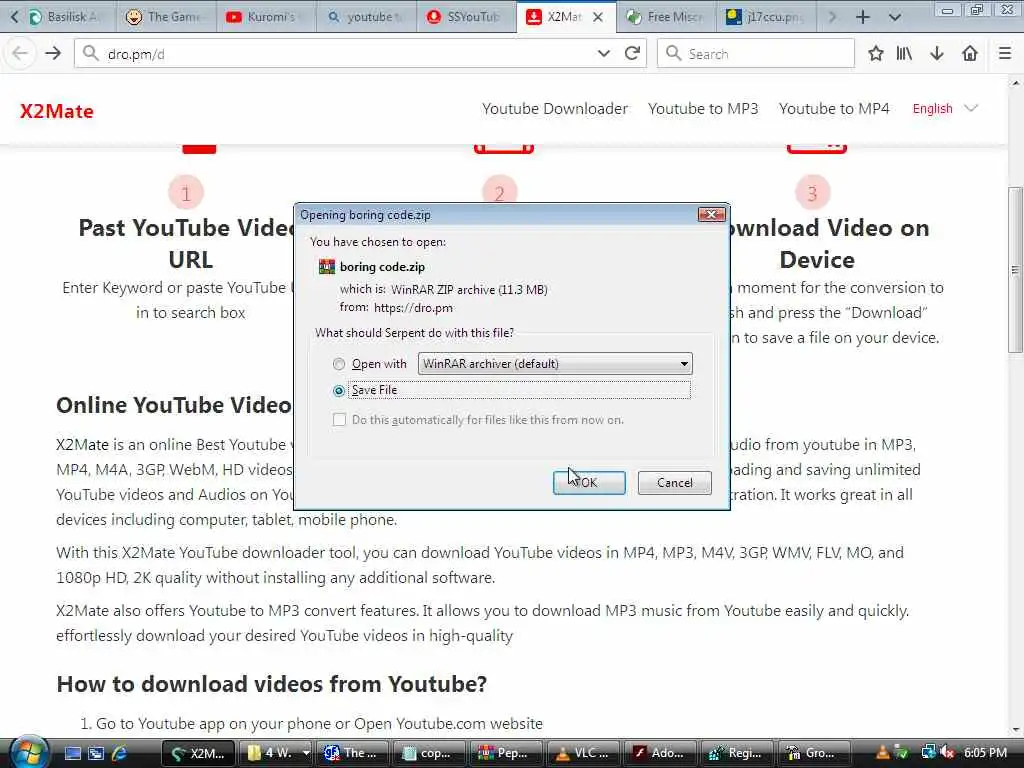Image resolution: width=1024 pixels, height=768 pixels.
Task: Open the WinRAR archiver application dropdown
Action: tap(554, 364)
